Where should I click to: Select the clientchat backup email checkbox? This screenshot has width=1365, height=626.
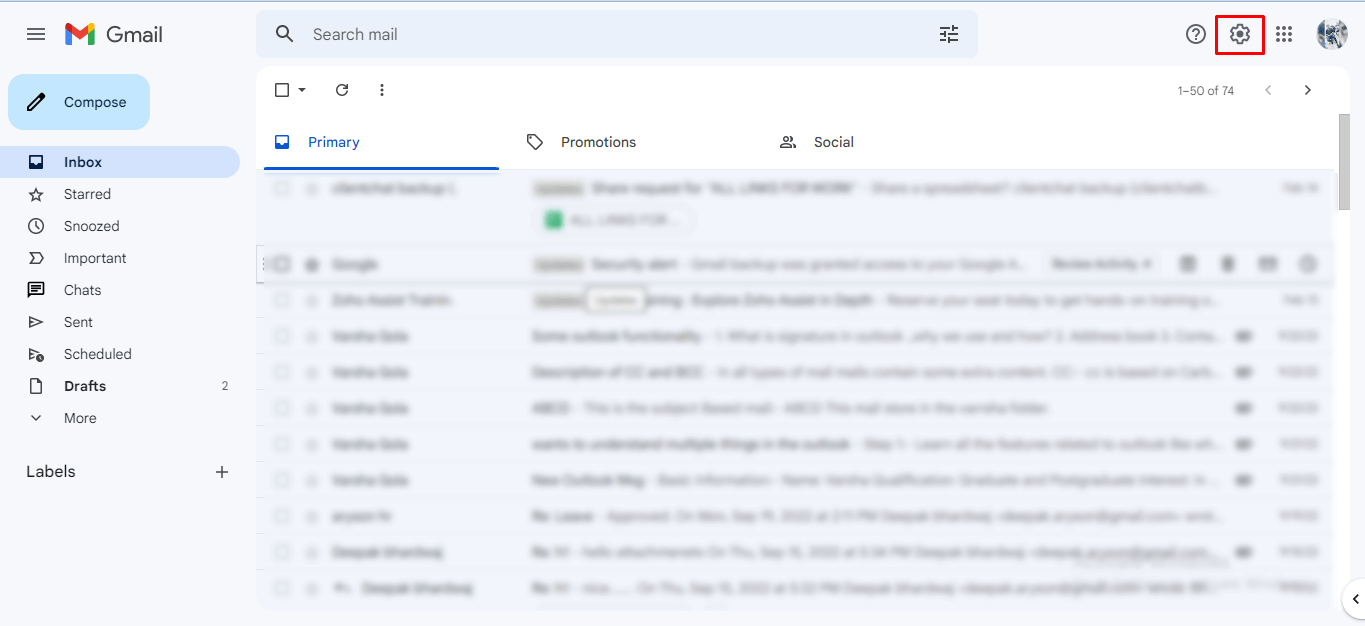[282, 188]
